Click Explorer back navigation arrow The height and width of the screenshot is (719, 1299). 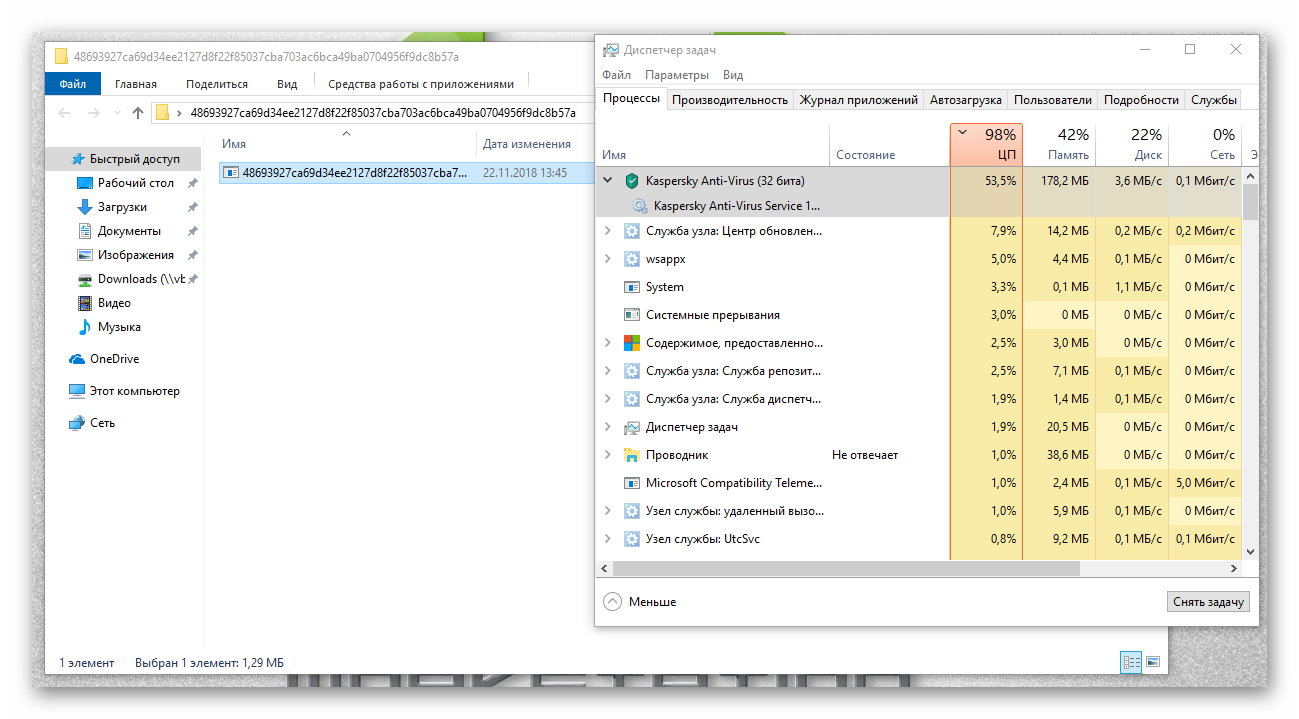[x=64, y=113]
